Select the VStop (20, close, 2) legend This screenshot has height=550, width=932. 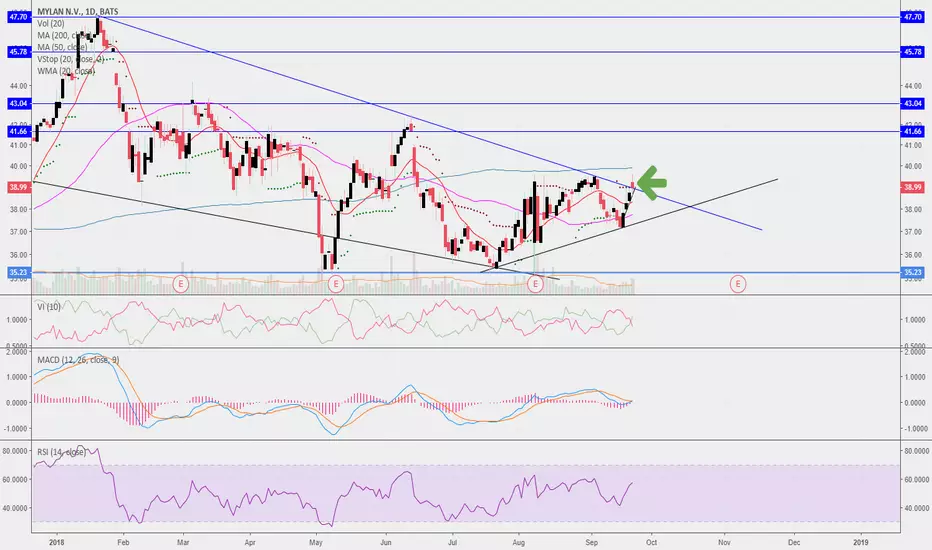click(70, 59)
